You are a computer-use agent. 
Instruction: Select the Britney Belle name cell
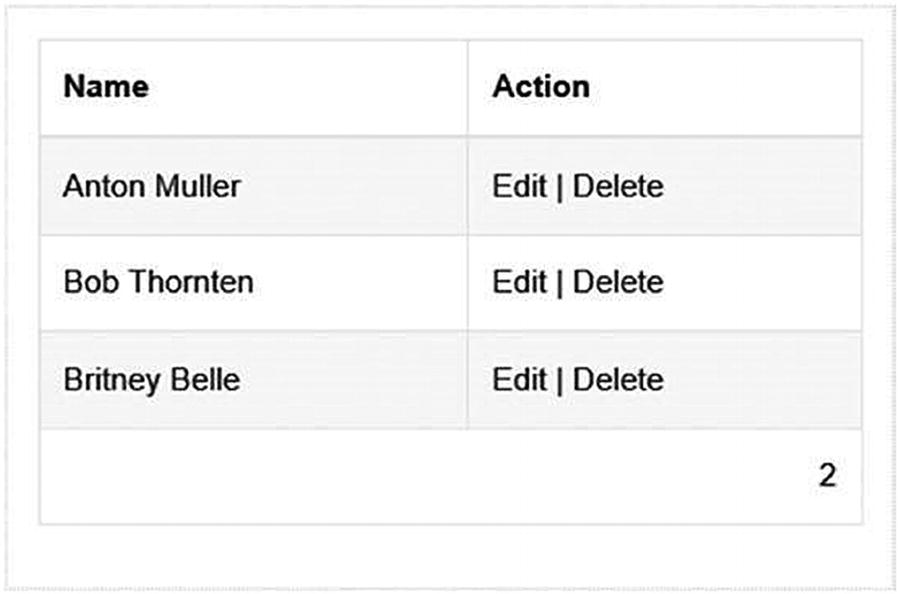click(x=151, y=380)
